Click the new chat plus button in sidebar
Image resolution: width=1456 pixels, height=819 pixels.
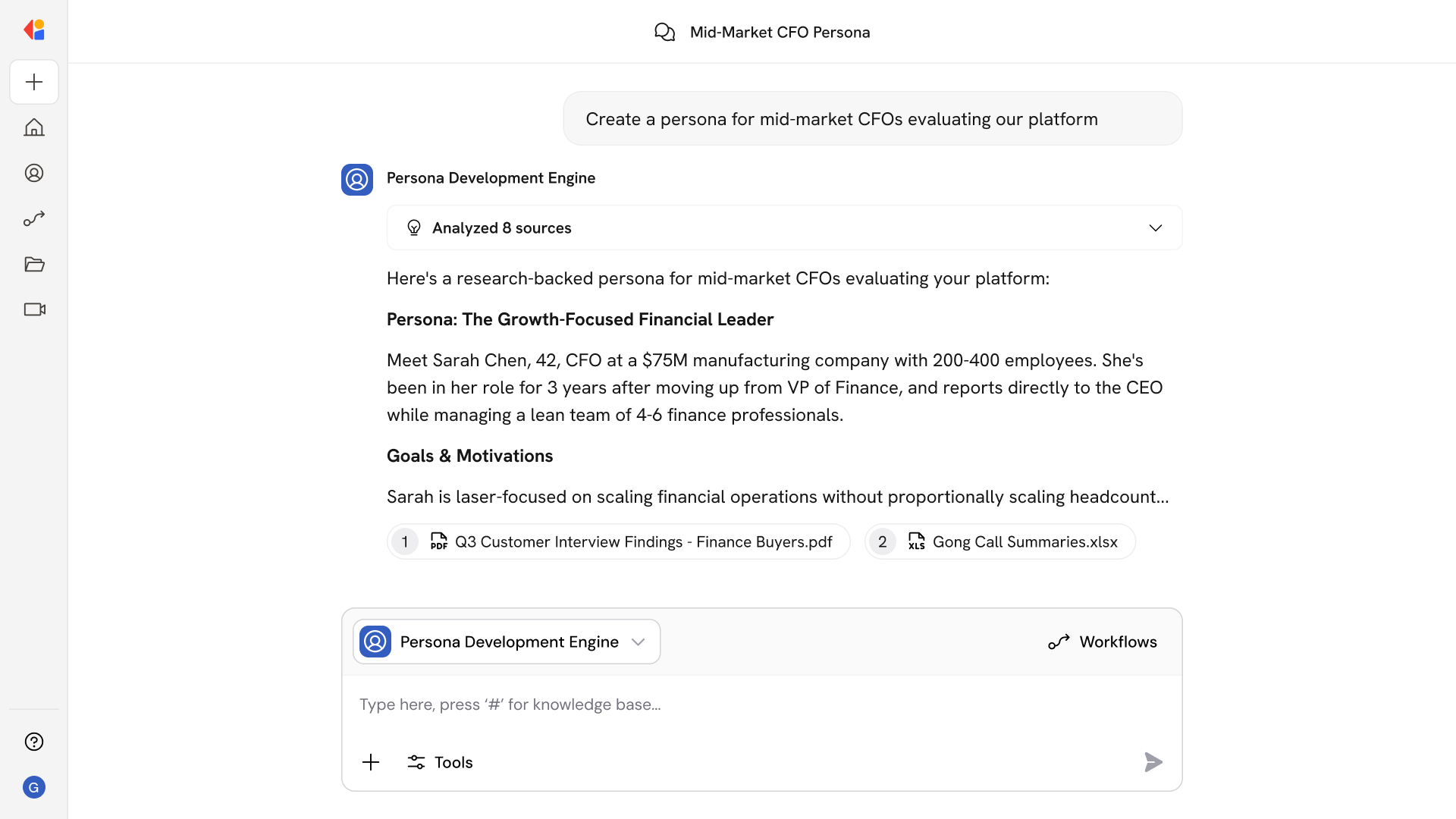click(x=34, y=82)
